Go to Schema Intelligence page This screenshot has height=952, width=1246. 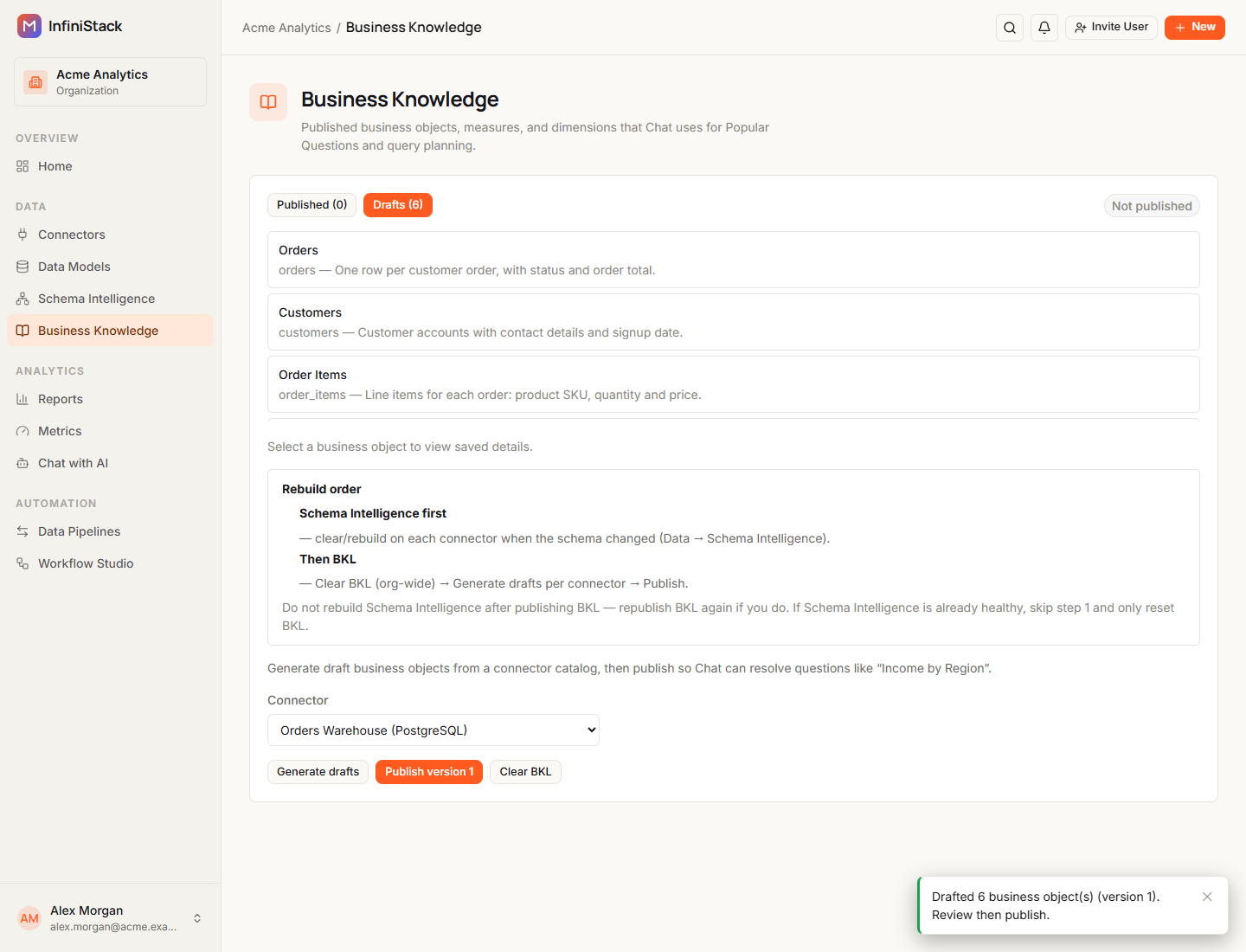[x=110, y=299]
